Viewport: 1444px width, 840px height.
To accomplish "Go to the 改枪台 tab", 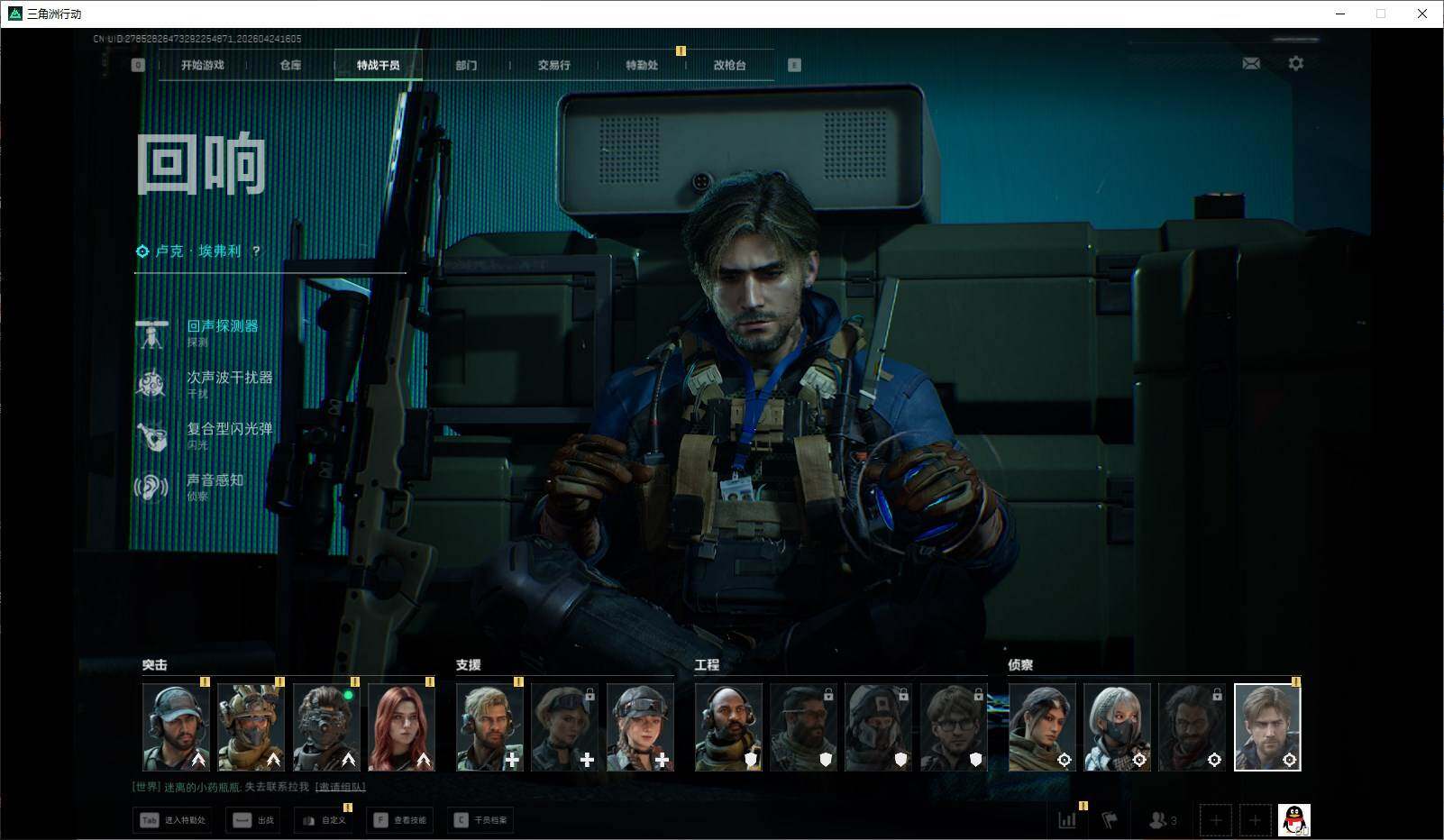I will point(729,65).
